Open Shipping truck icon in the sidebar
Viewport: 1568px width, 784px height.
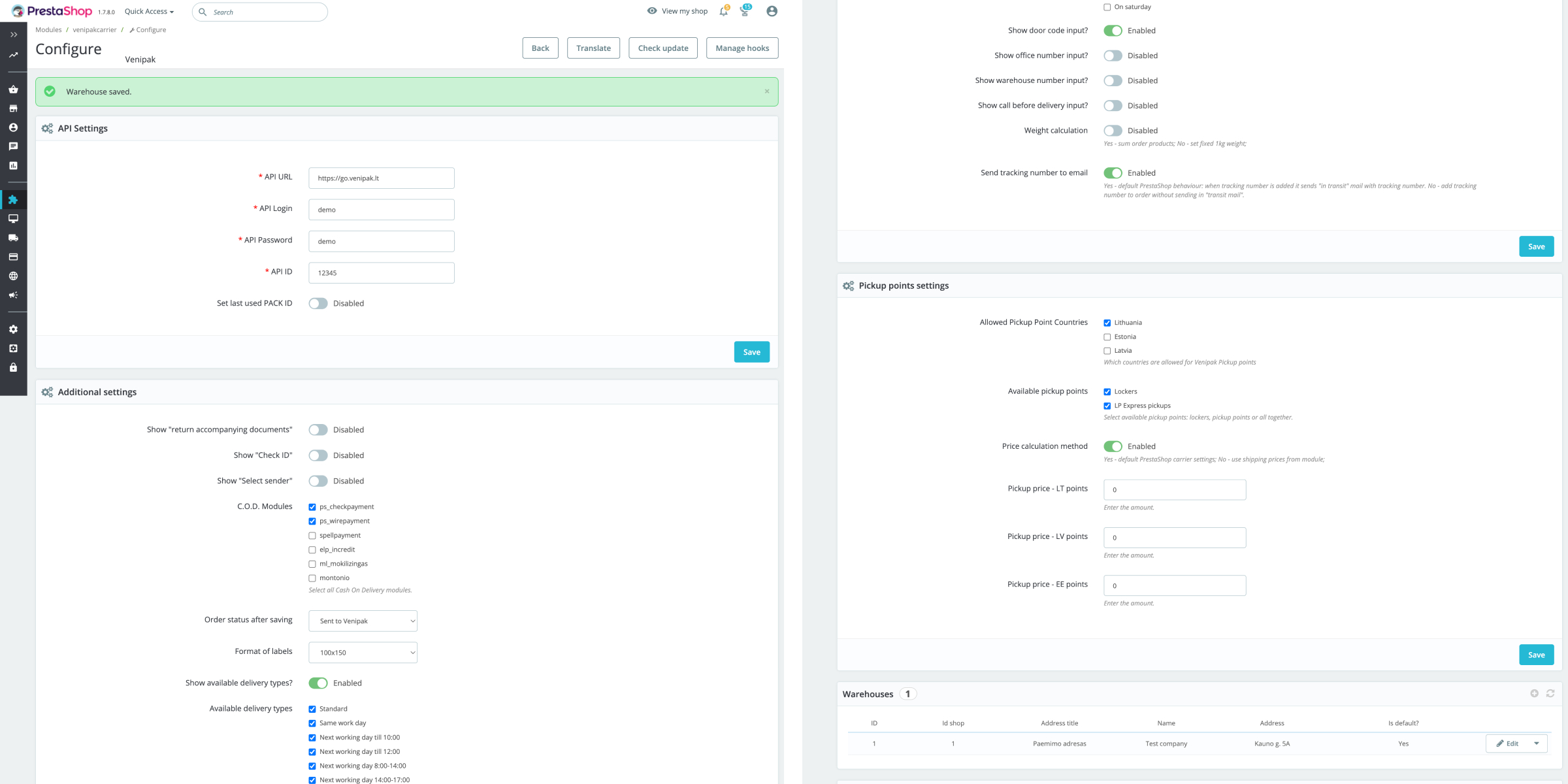pyautogui.click(x=13, y=238)
